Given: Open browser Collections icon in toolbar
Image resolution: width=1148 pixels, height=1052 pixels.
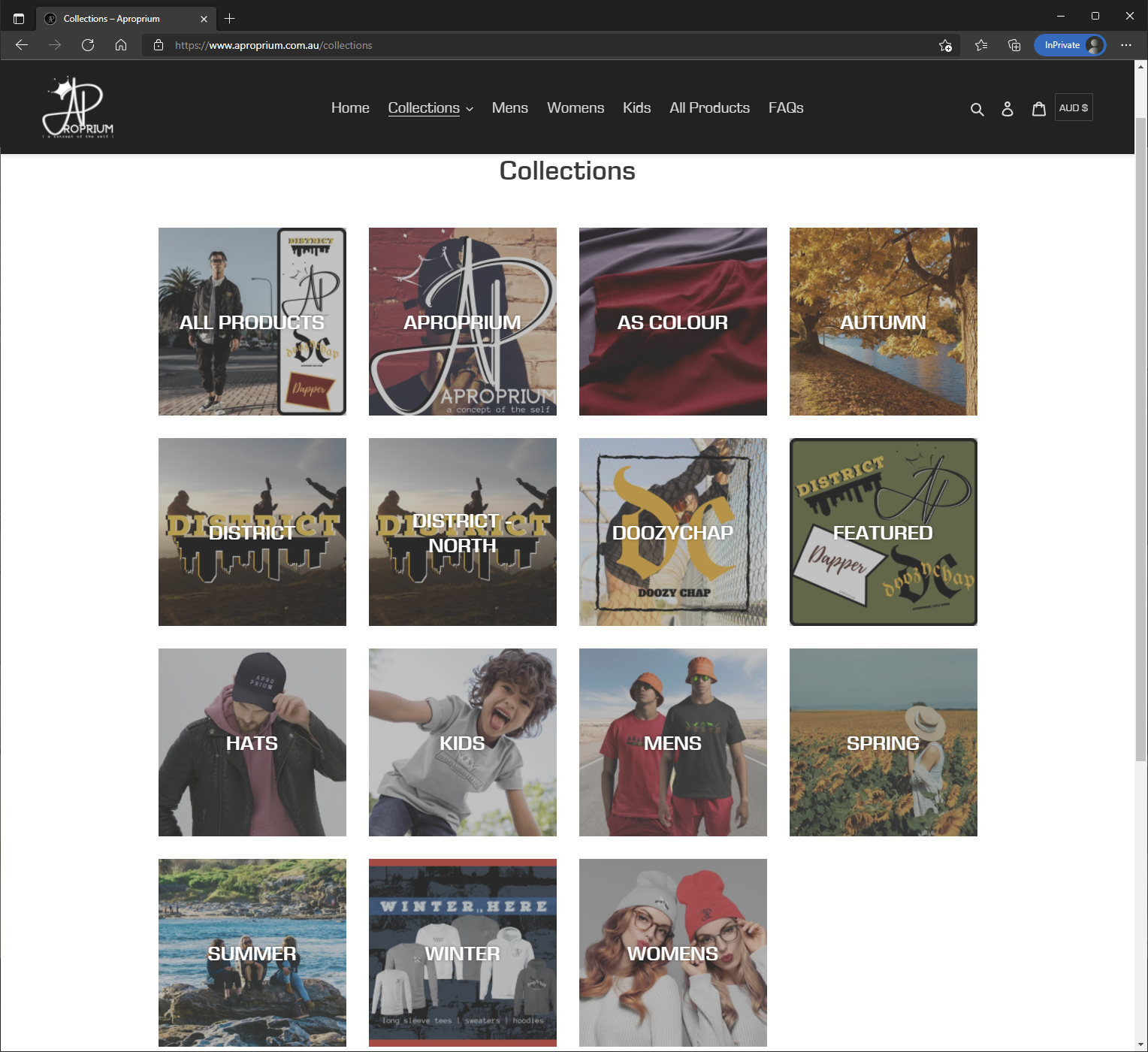Looking at the screenshot, I should coord(1014,45).
